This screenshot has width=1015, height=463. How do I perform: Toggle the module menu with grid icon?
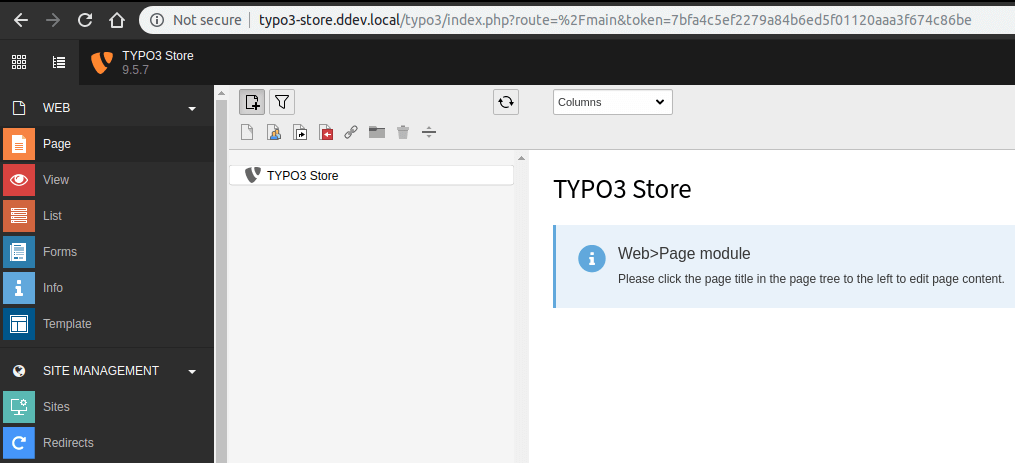pyautogui.click(x=19, y=62)
